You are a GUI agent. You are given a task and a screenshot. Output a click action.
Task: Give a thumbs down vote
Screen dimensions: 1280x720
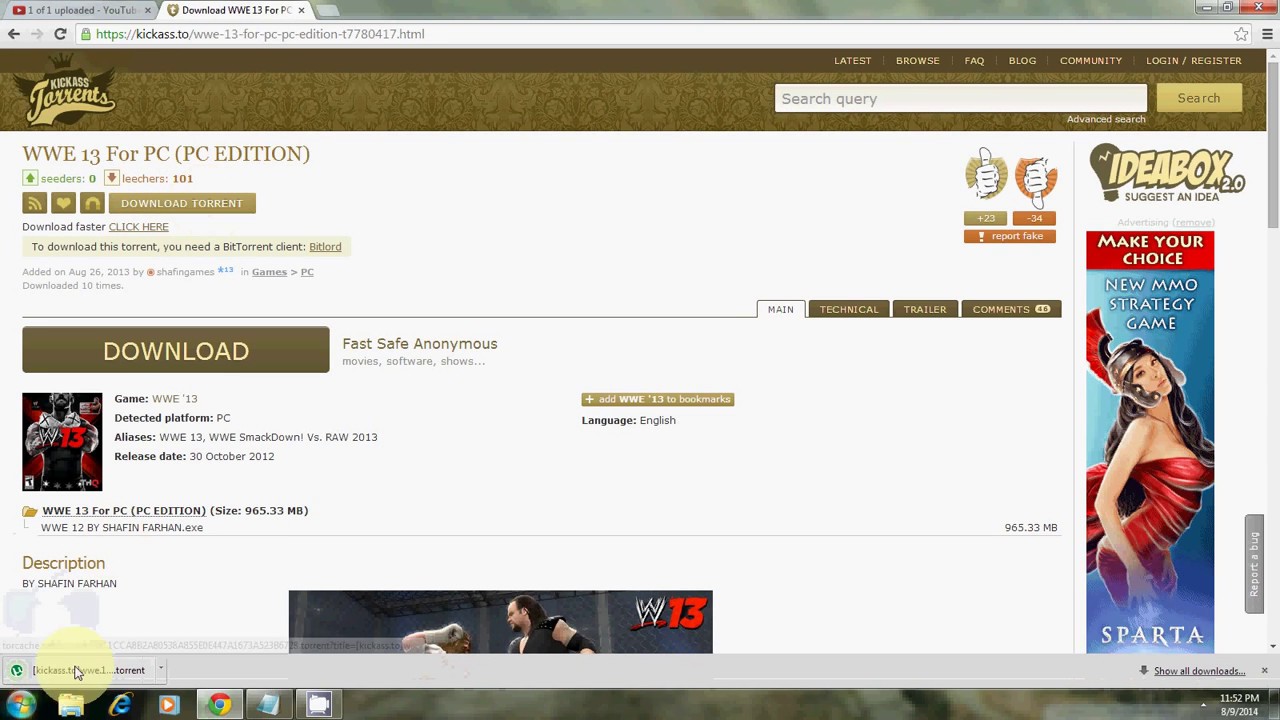pyautogui.click(x=1035, y=180)
